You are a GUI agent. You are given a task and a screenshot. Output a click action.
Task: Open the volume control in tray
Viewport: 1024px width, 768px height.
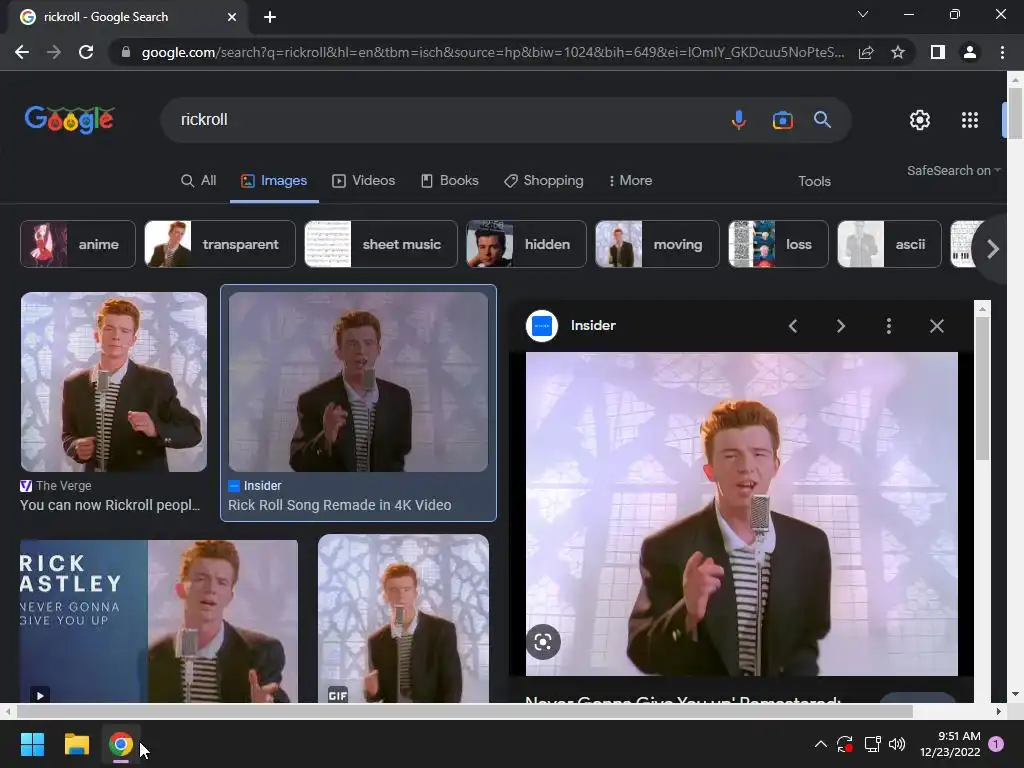pos(897,744)
